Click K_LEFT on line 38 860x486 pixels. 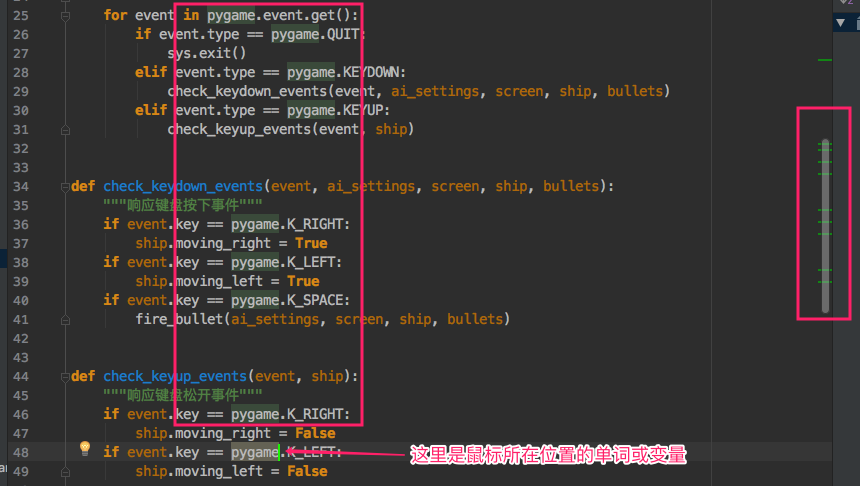pyautogui.click(x=311, y=262)
